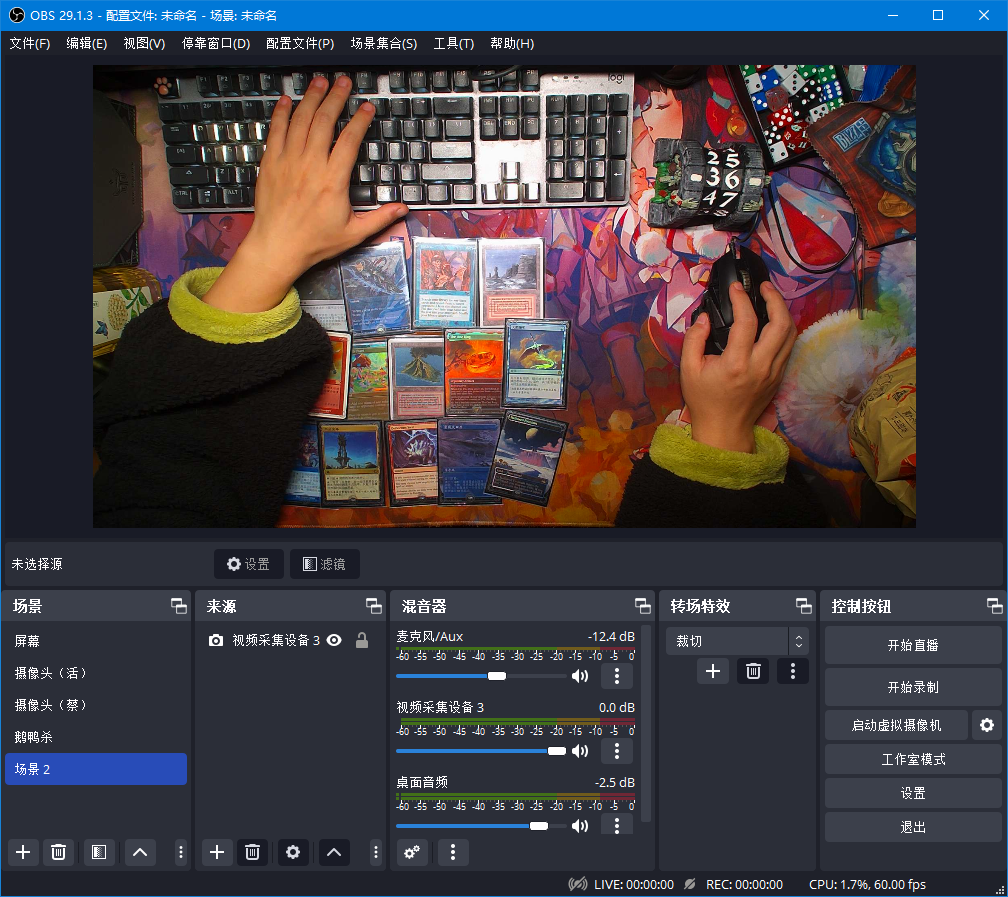Click the 开始录制 button
Image resolution: width=1008 pixels, height=897 pixels.
point(912,688)
